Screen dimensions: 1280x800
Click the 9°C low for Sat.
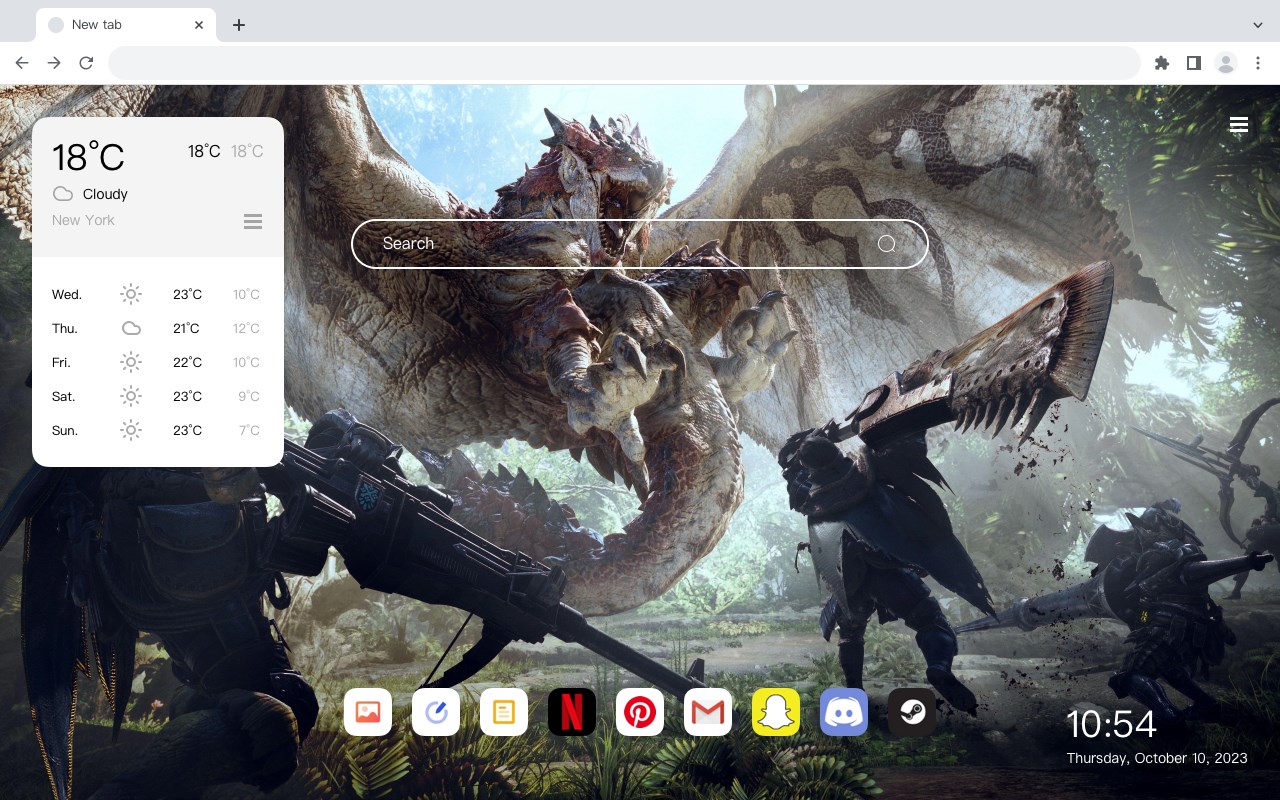coord(249,396)
